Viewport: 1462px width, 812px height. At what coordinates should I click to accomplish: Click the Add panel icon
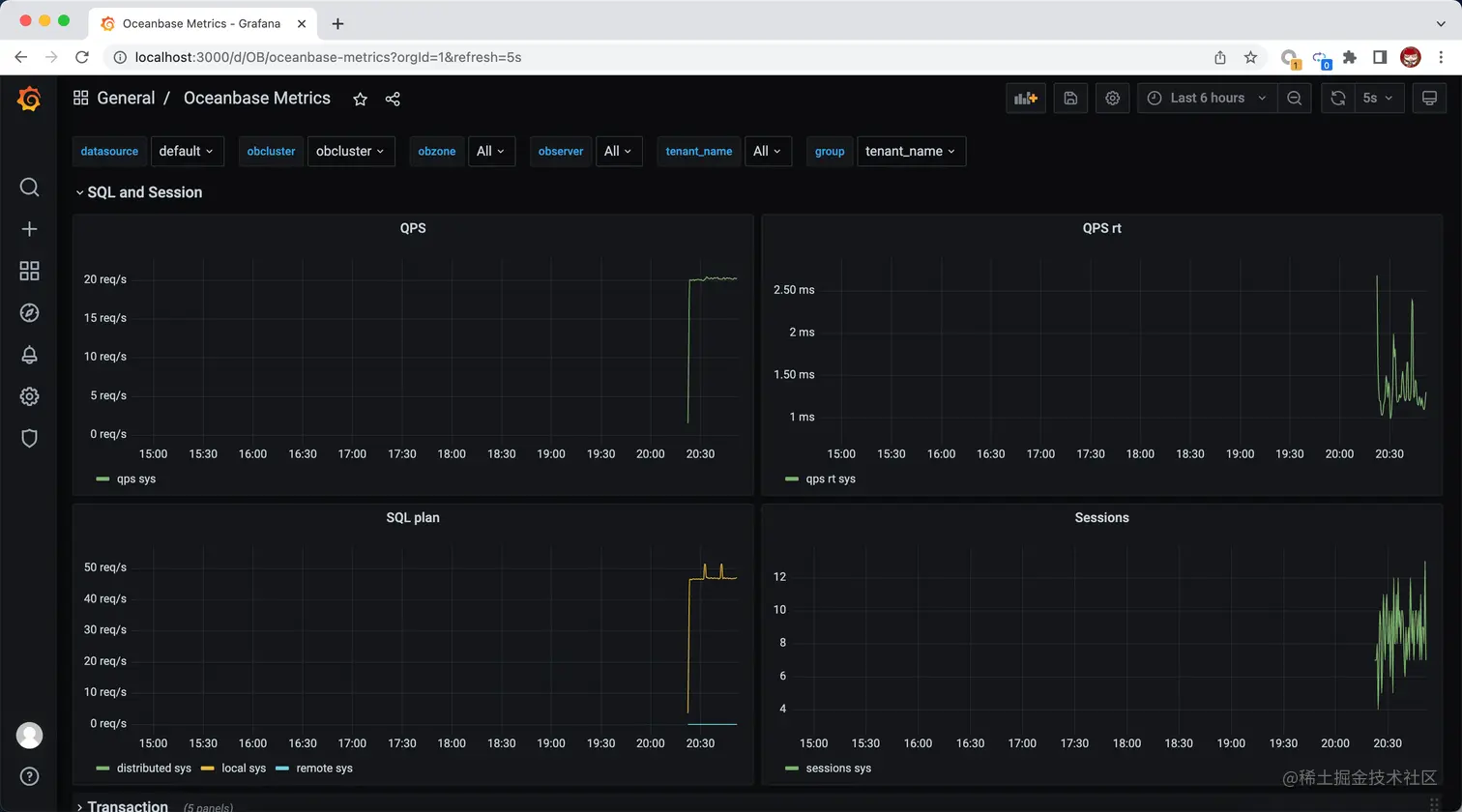point(1025,98)
